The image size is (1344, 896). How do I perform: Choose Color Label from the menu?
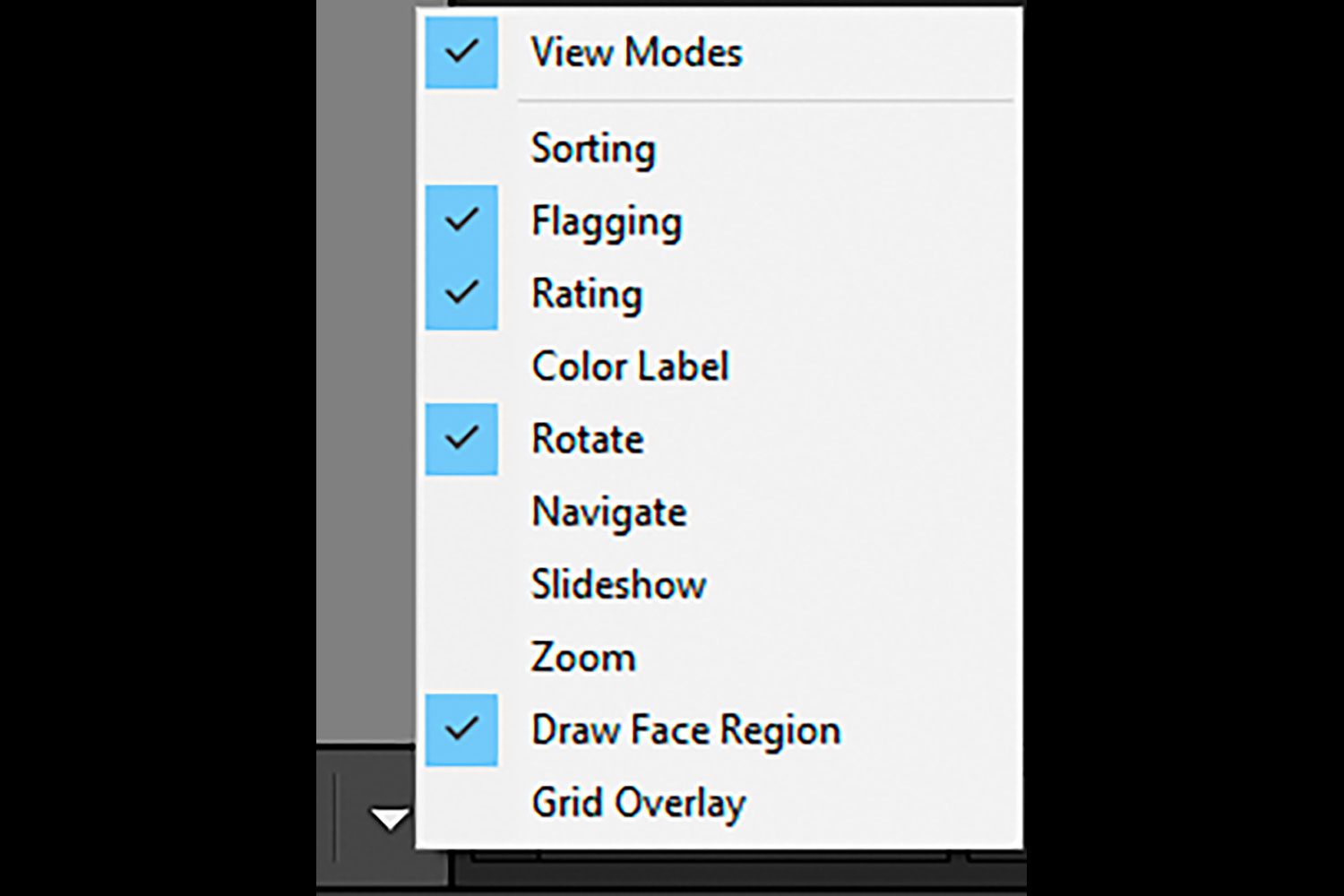pos(630,366)
